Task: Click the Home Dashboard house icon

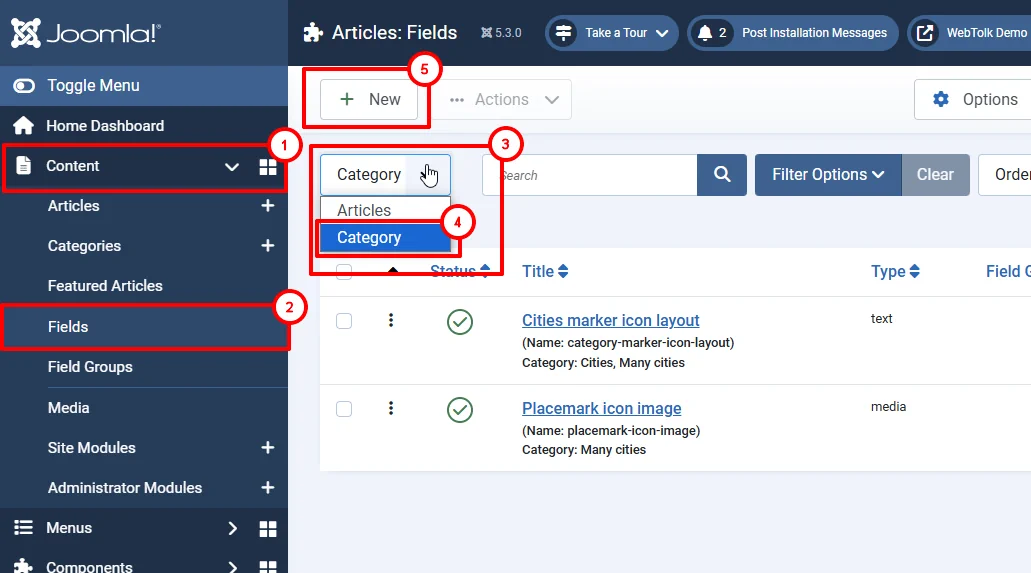Action: pos(24,126)
